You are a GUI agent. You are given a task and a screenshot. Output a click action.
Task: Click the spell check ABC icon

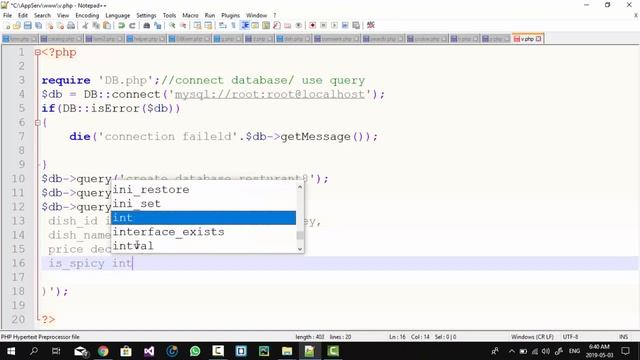point(371,25)
